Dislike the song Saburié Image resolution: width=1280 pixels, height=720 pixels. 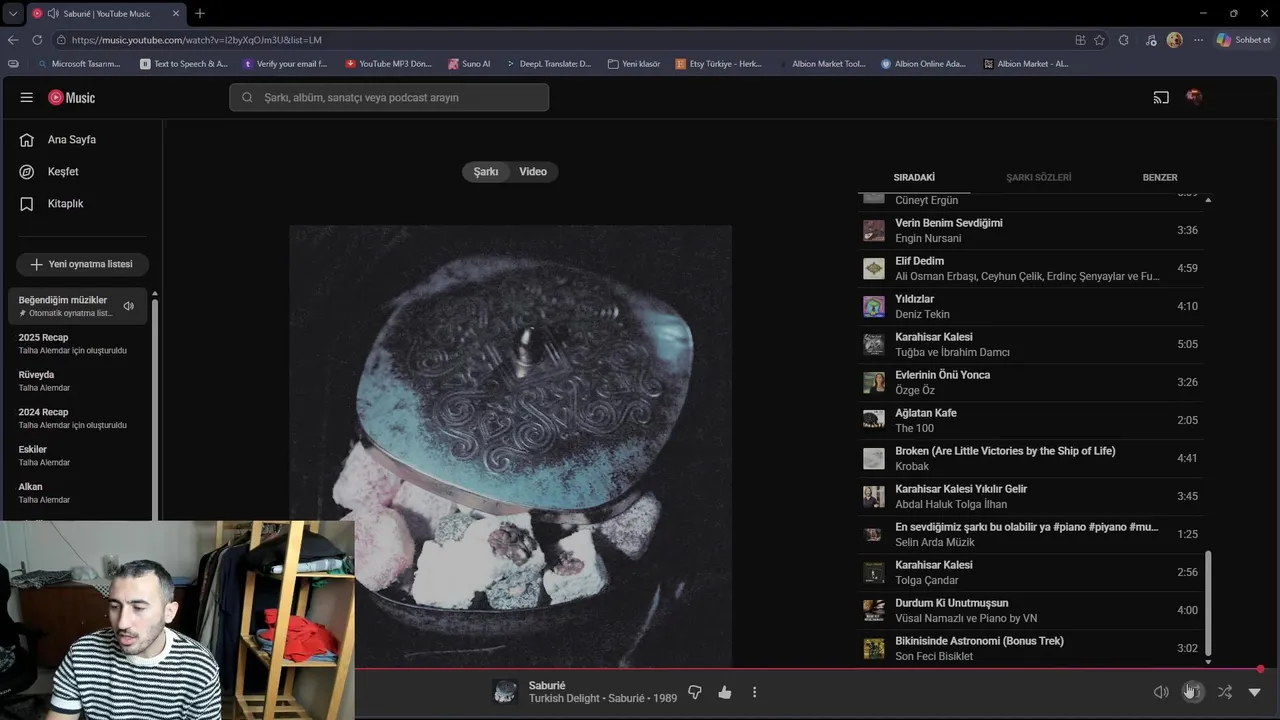click(695, 692)
